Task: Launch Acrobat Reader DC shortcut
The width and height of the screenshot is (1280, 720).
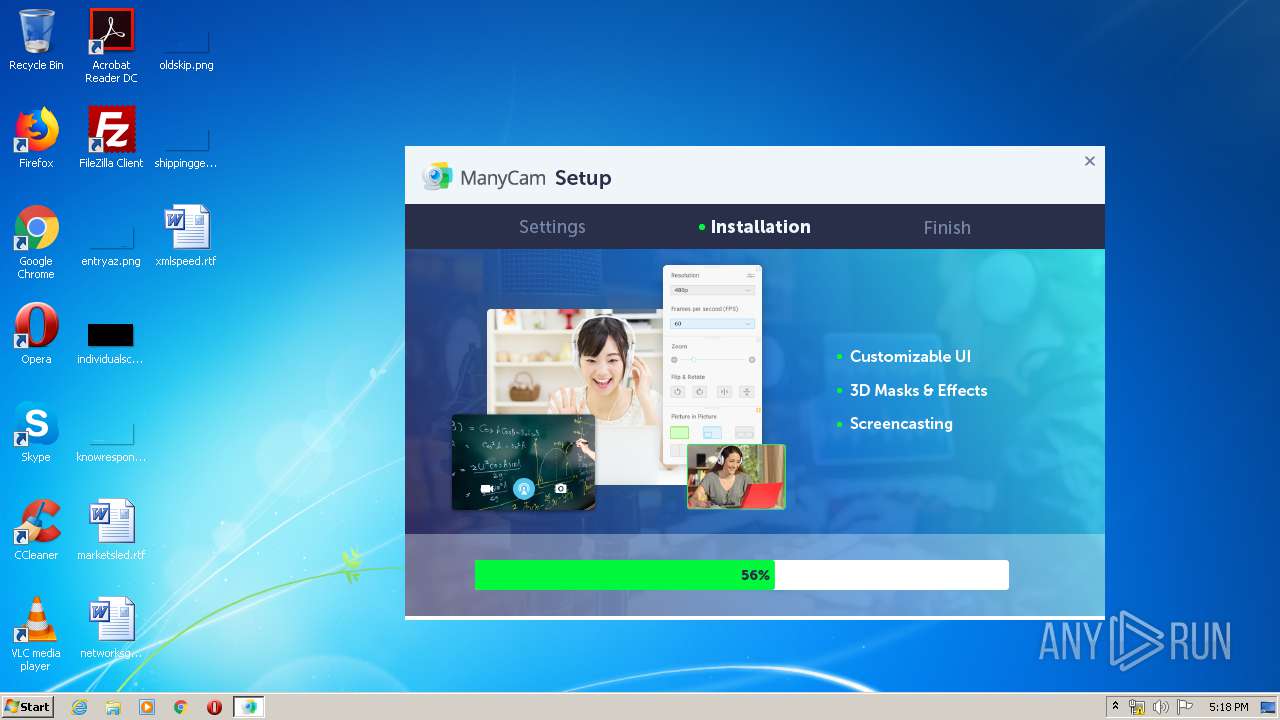Action: 111,46
